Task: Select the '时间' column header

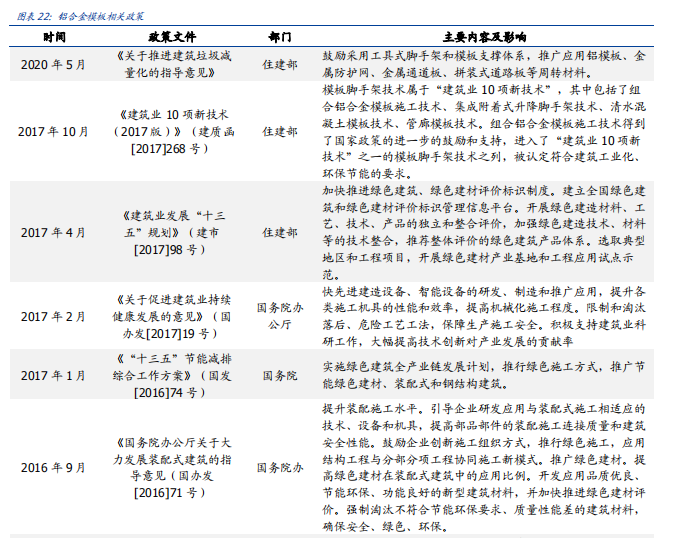Action: [x=54, y=35]
